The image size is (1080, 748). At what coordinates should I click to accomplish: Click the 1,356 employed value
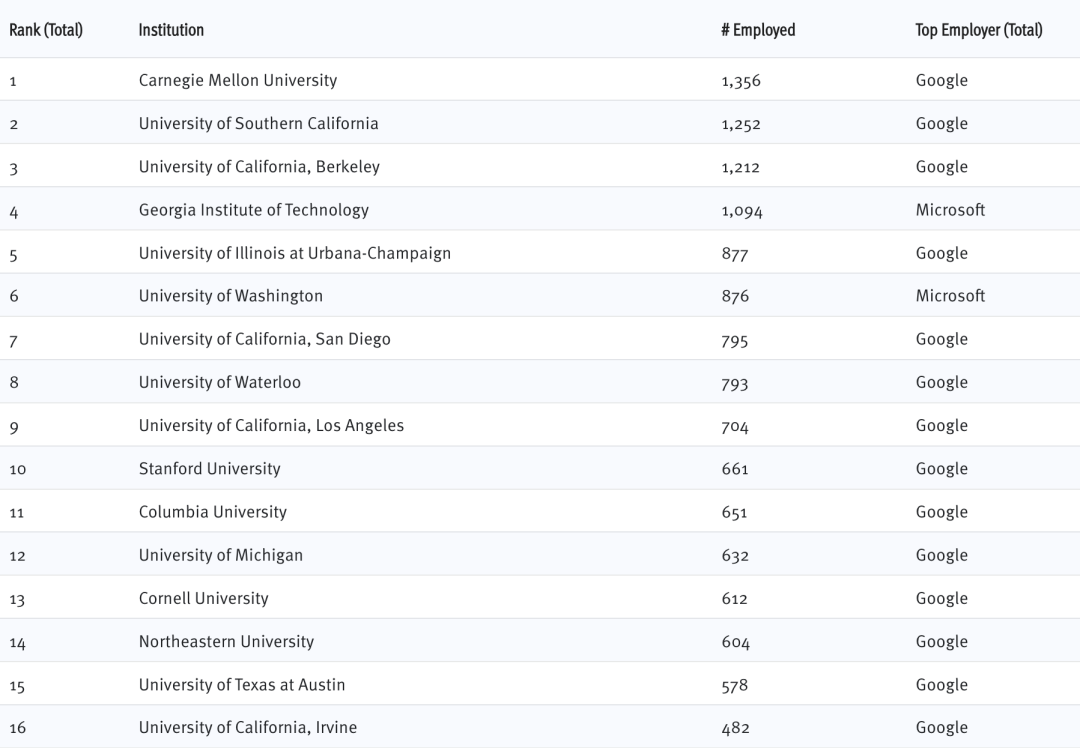tap(741, 81)
